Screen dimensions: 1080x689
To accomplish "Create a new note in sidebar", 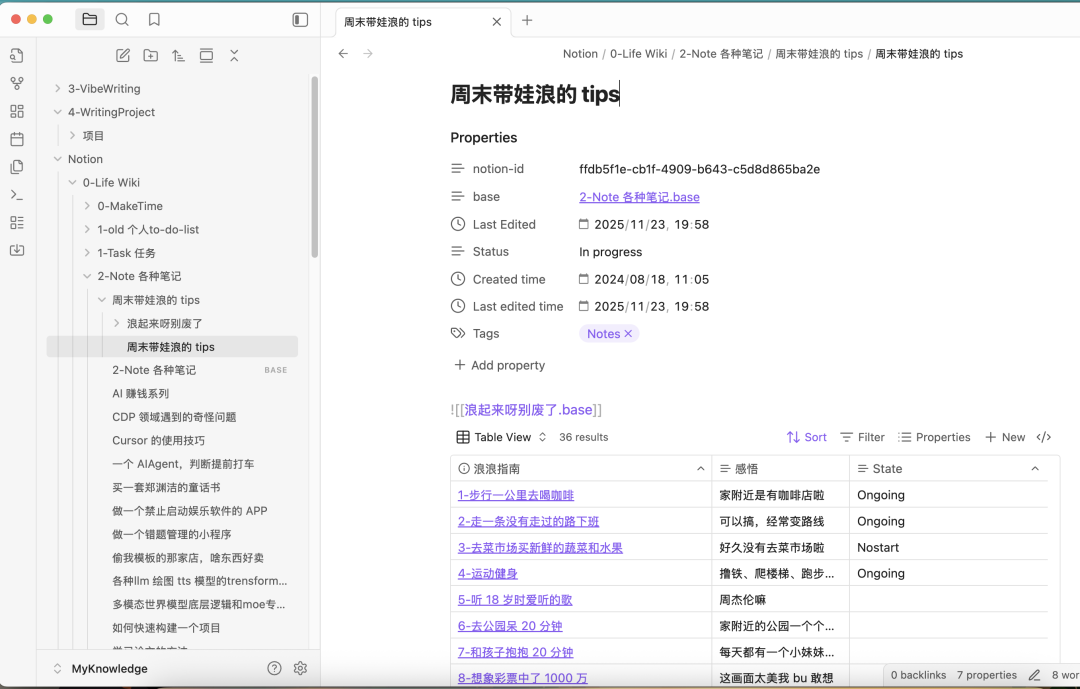I will point(123,56).
